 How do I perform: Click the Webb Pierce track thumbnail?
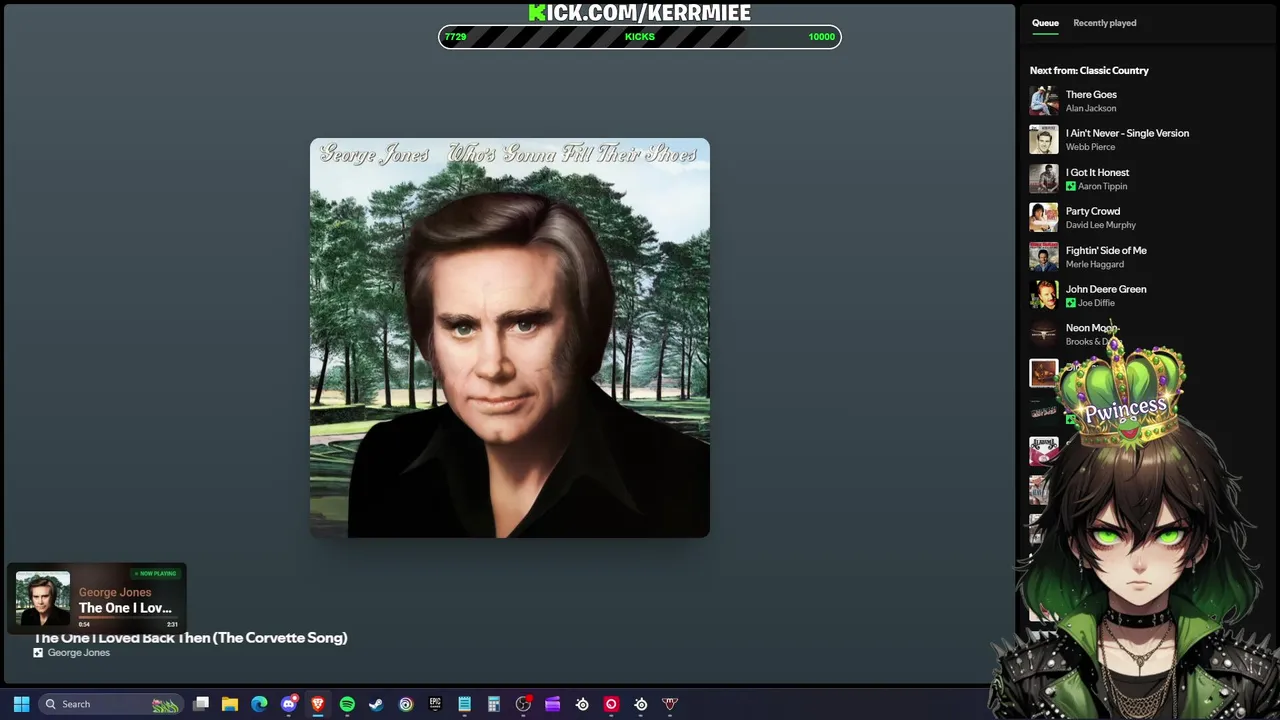1044,140
